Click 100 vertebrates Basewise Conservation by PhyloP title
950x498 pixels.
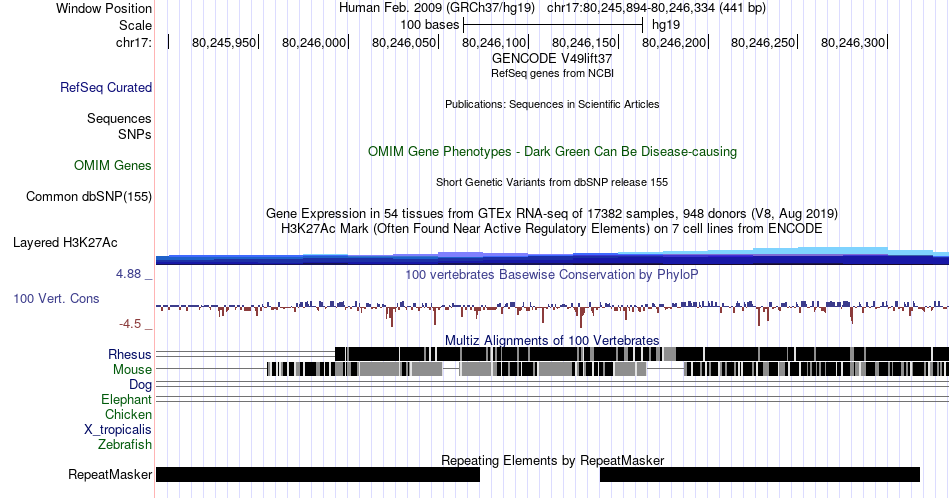pos(552,274)
